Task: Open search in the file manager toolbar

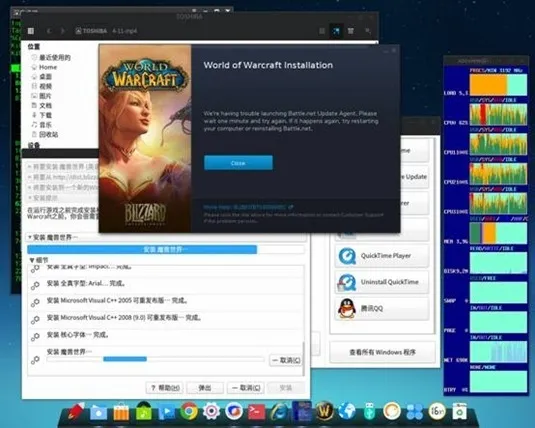Action: [368, 31]
